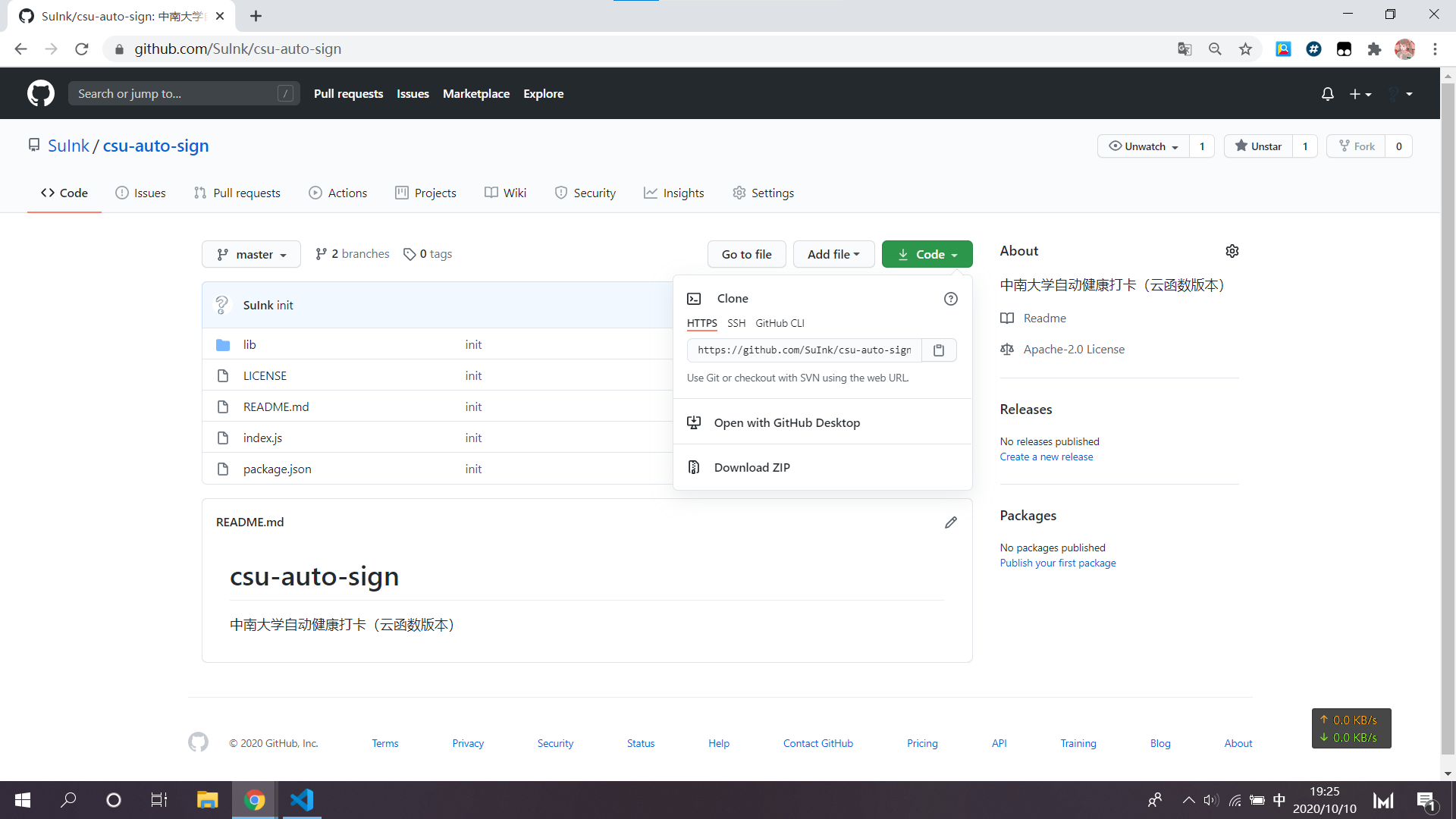Viewport: 1456px width, 819px height.
Task: Unstar the csu-auto-sign repository
Action: (x=1259, y=146)
